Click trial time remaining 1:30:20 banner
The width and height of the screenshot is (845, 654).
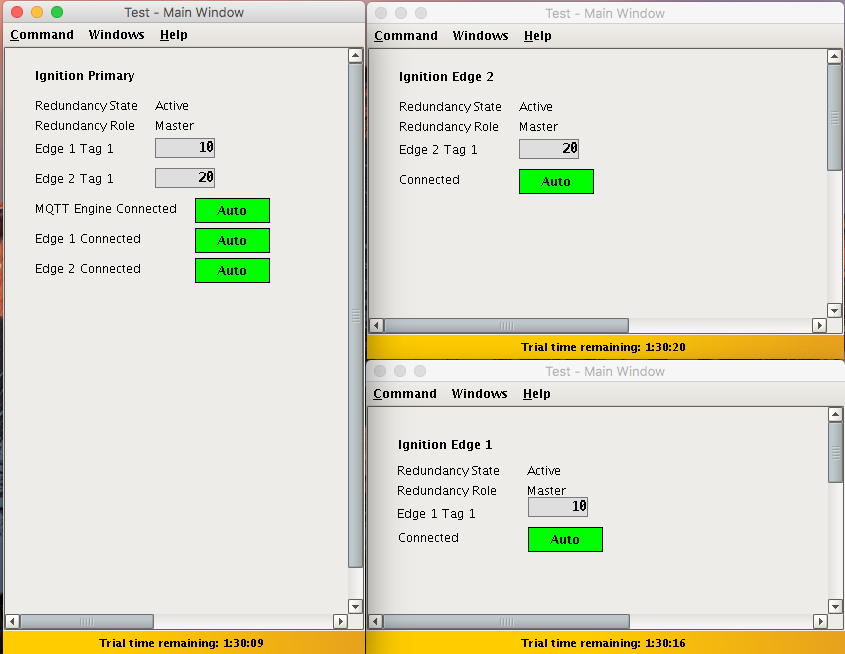[x=604, y=347]
